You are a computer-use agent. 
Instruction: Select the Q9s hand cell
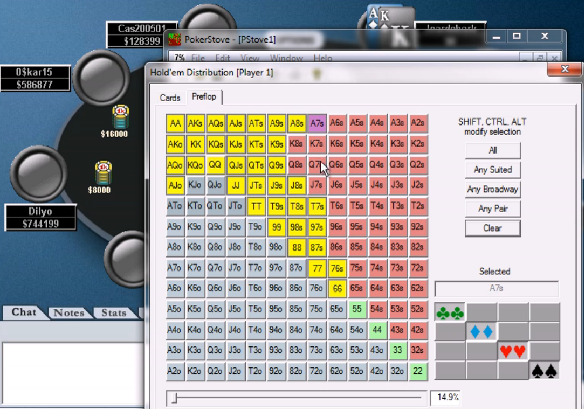click(276, 165)
